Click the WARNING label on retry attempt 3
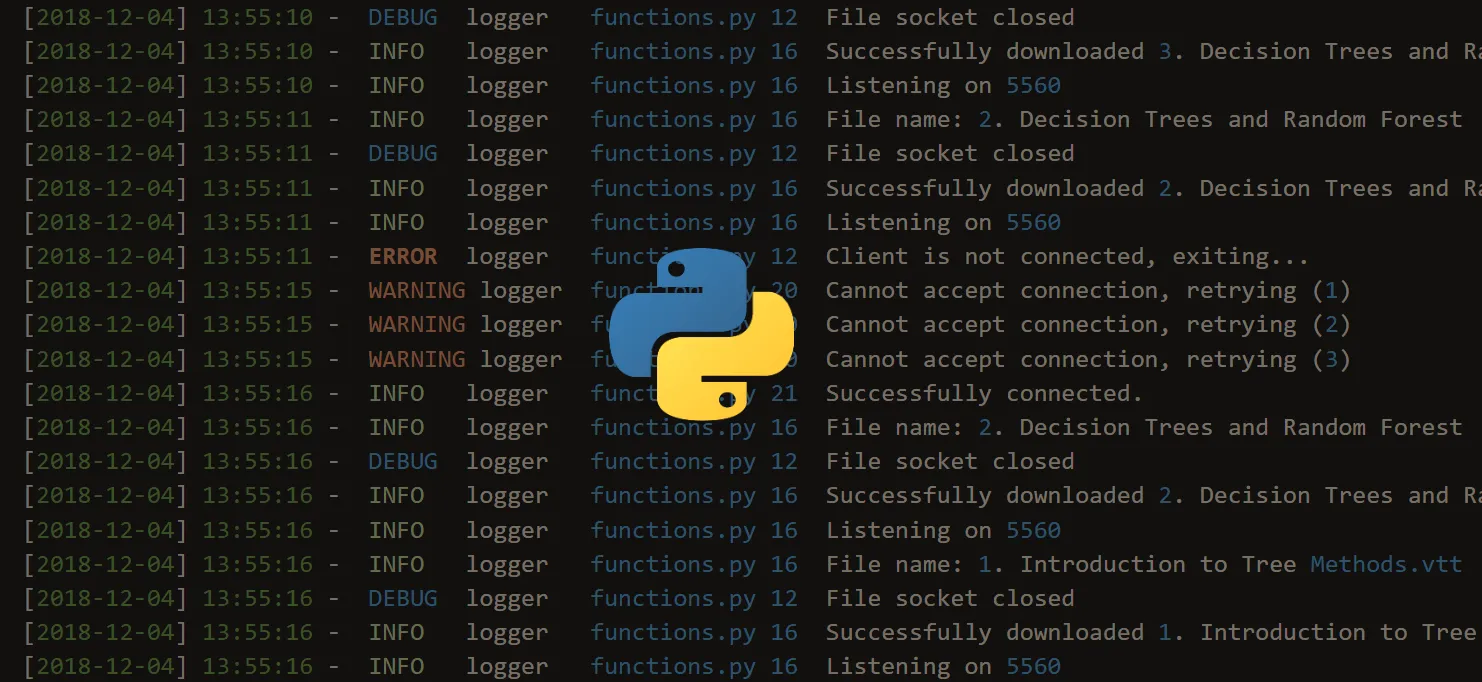 tap(416, 359)
